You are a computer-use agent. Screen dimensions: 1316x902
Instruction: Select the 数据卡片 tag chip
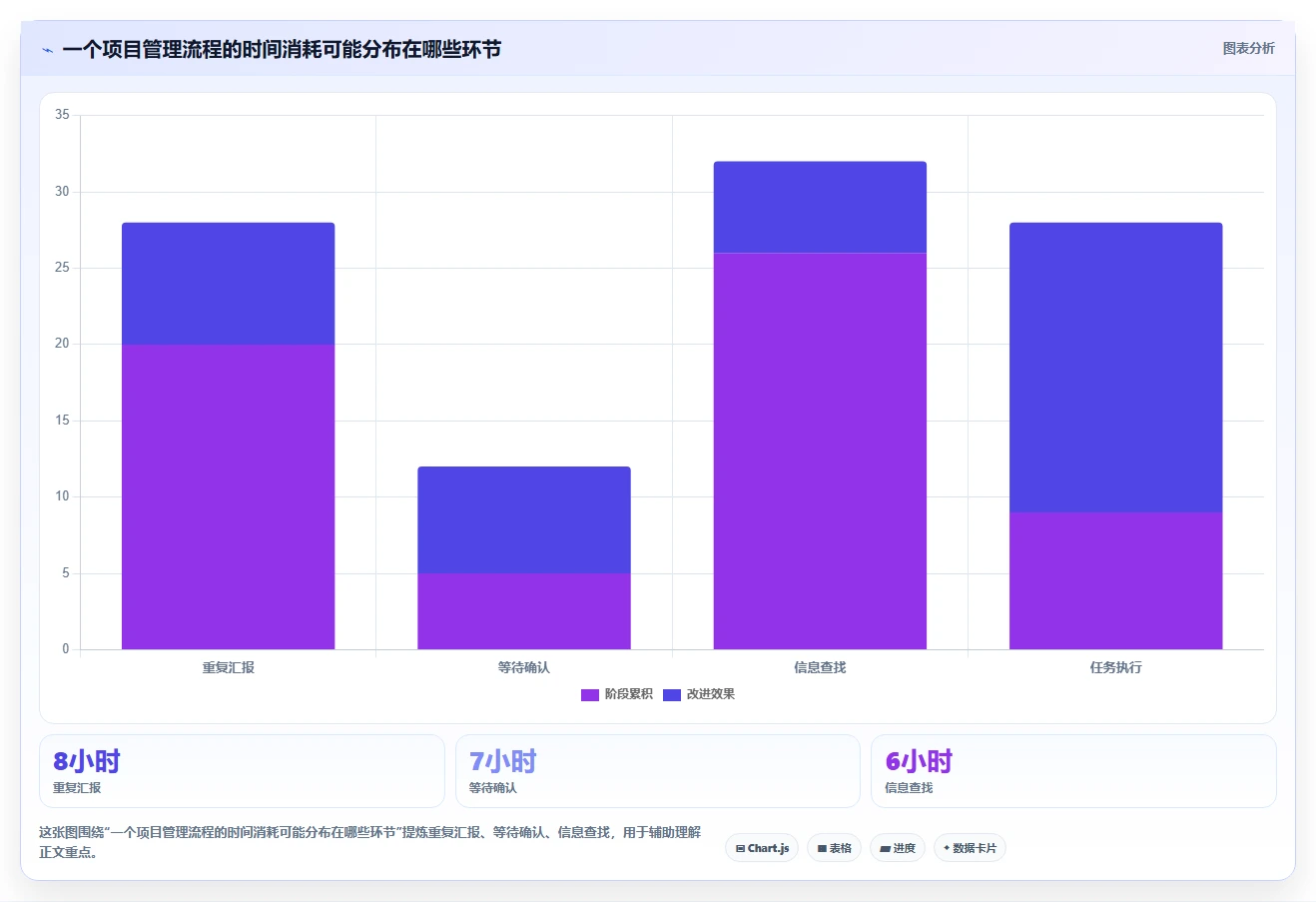(970, 848)
